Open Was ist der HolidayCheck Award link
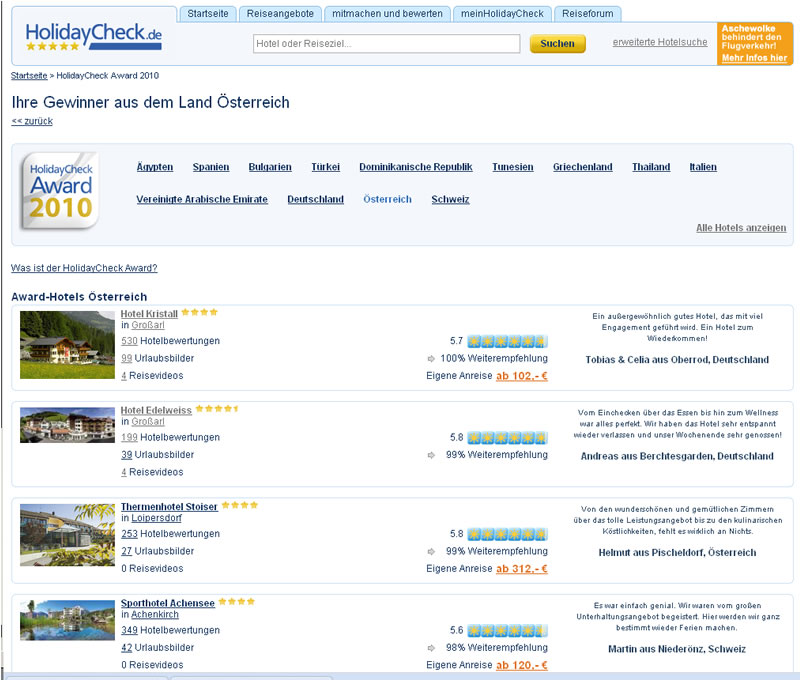 click(84, 268)
